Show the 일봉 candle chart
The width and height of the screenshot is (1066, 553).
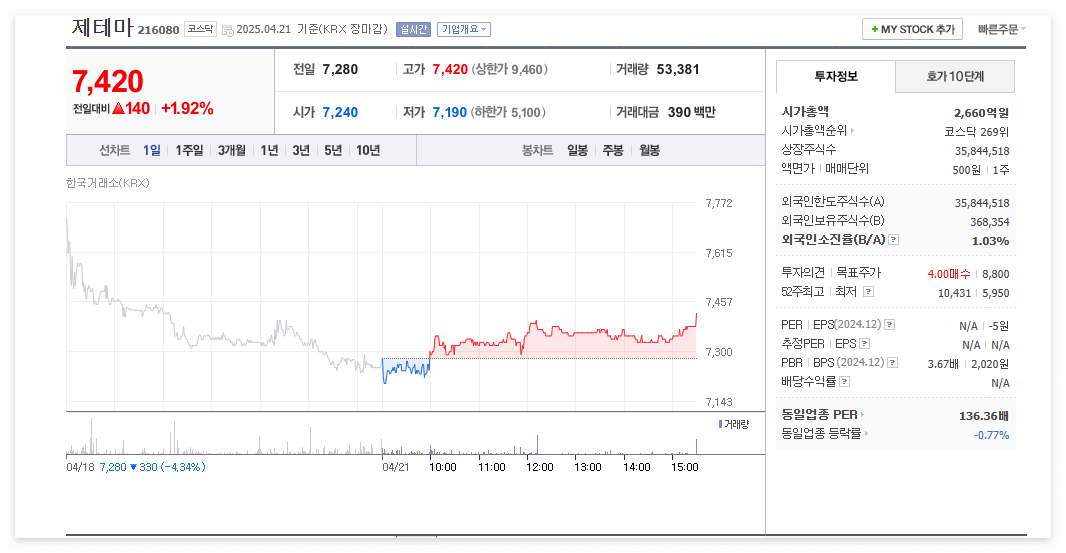click(x=577, y=150)
